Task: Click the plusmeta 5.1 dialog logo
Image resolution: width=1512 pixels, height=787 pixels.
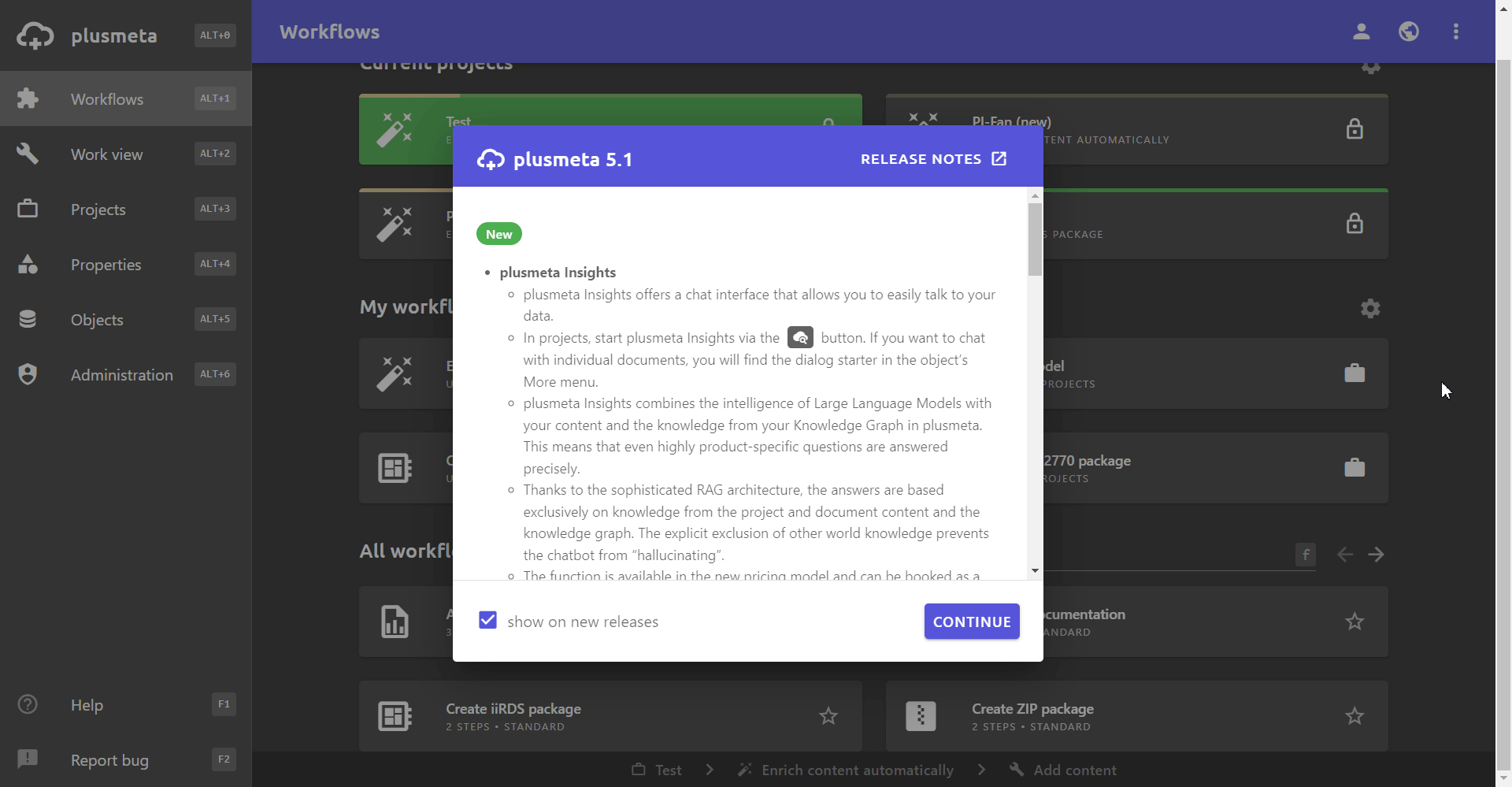Action: (x=491, y=159)
